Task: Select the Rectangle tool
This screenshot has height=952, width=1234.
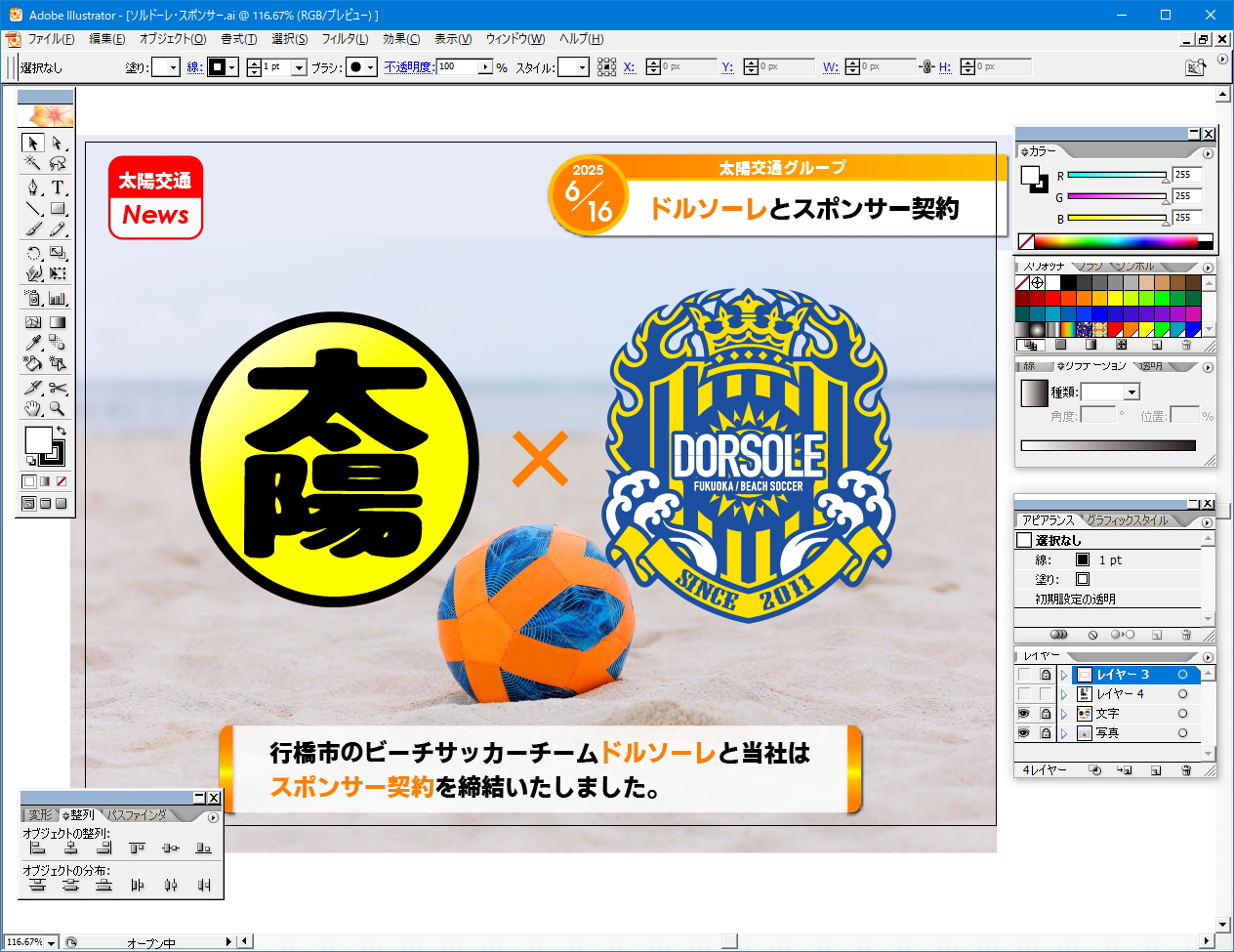Action: pyautogui.click(x=58, y=208)
